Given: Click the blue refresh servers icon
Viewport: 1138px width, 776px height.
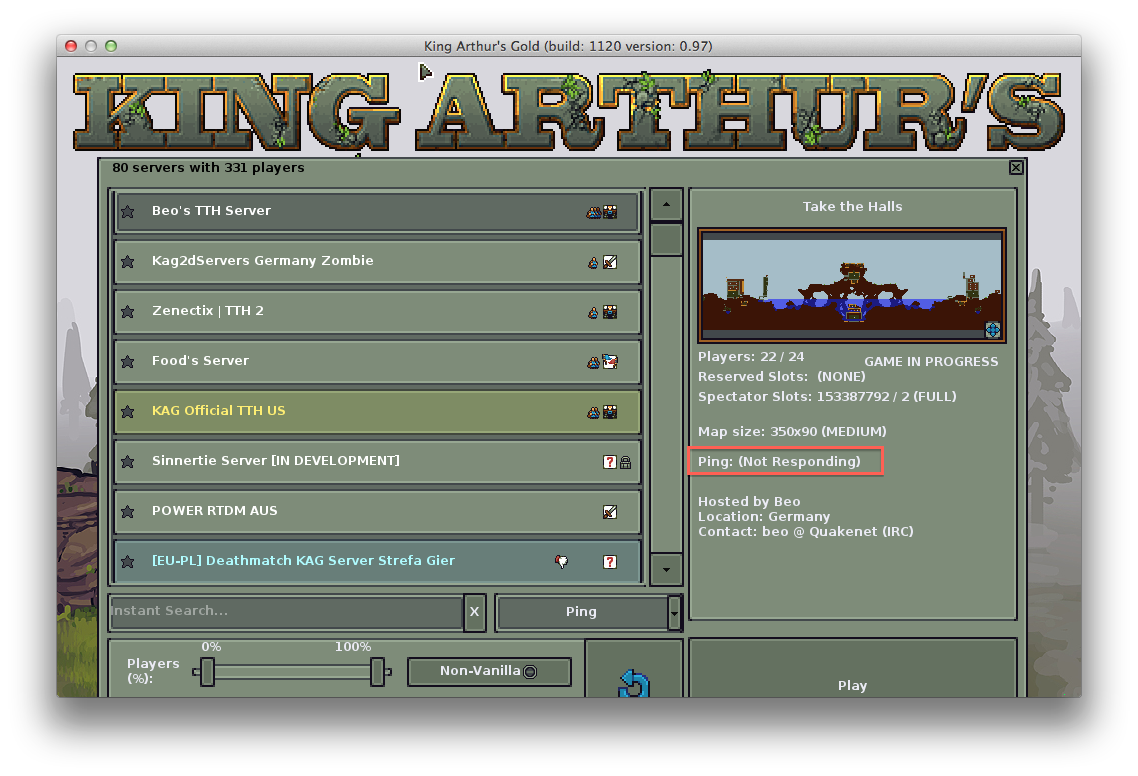Looking at the screenshot, I should [634, 683].
